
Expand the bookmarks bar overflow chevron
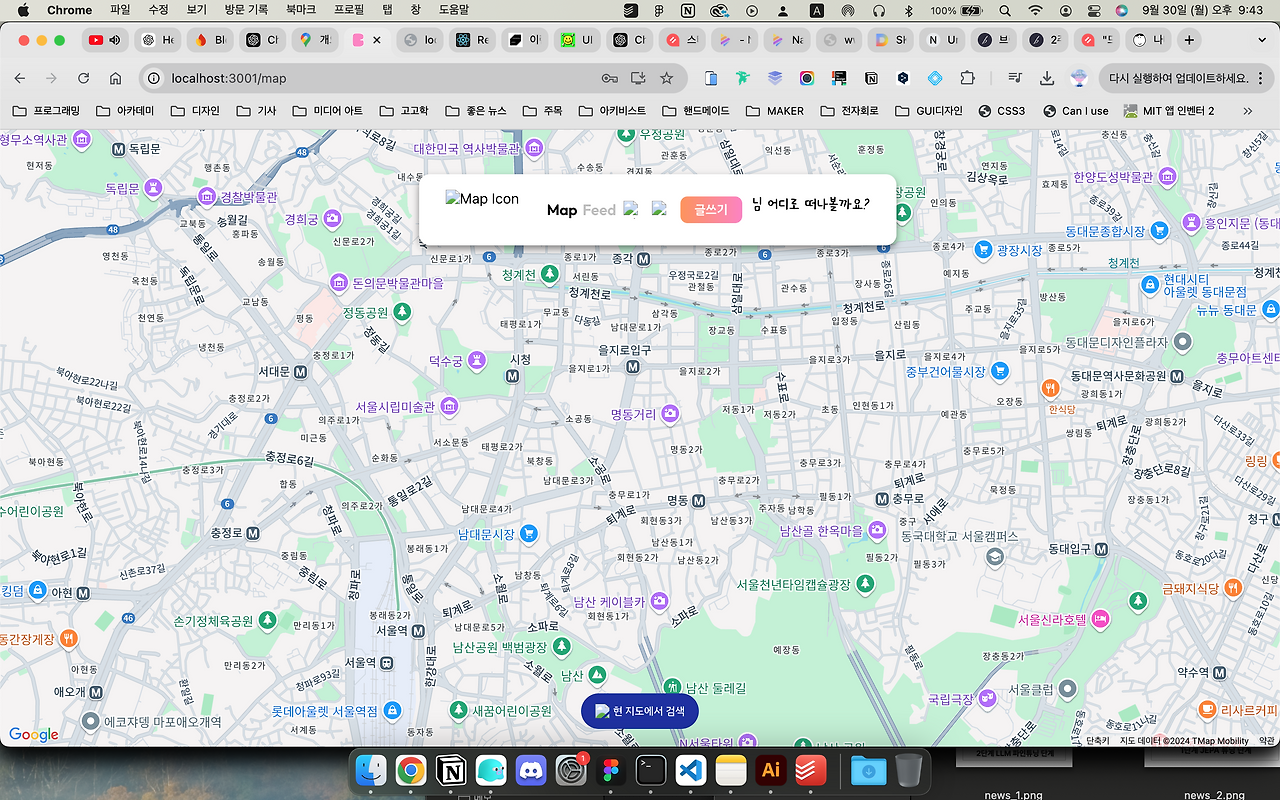1247,111
